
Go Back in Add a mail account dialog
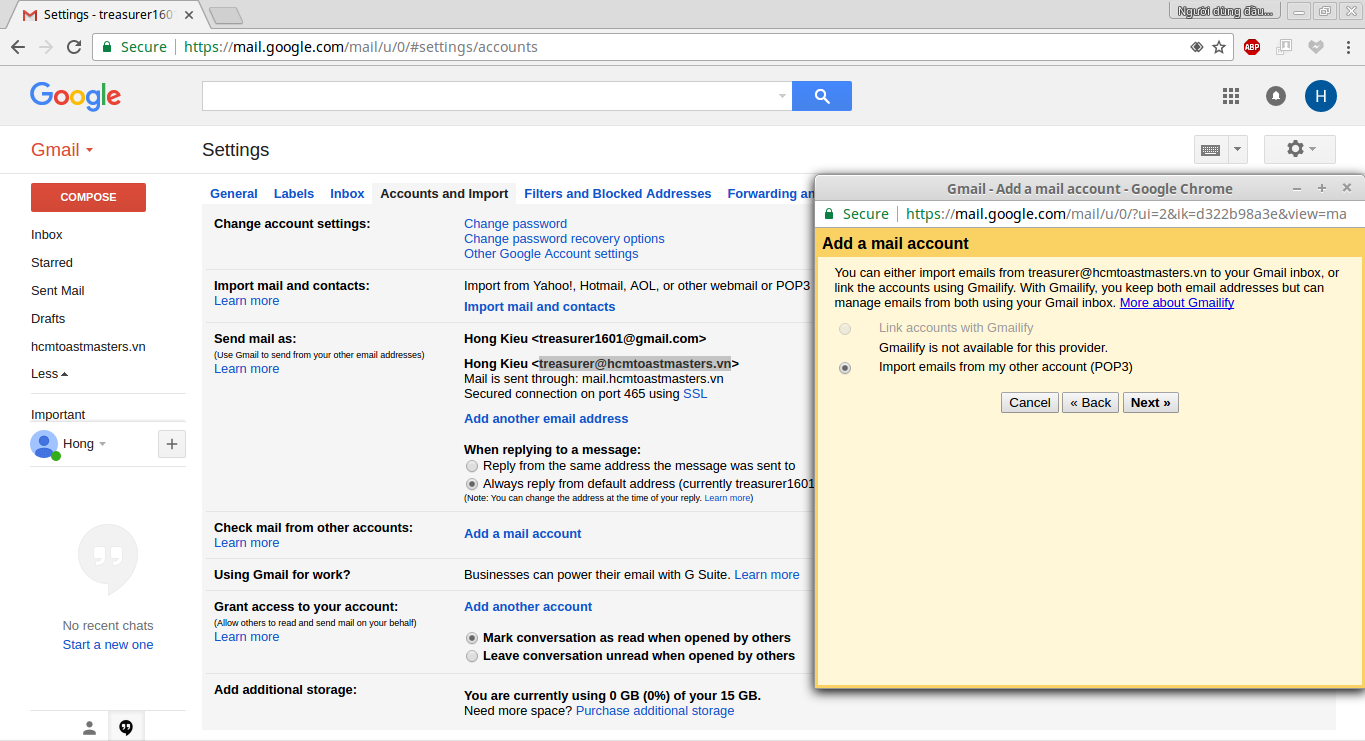(x=1090, y=403)
